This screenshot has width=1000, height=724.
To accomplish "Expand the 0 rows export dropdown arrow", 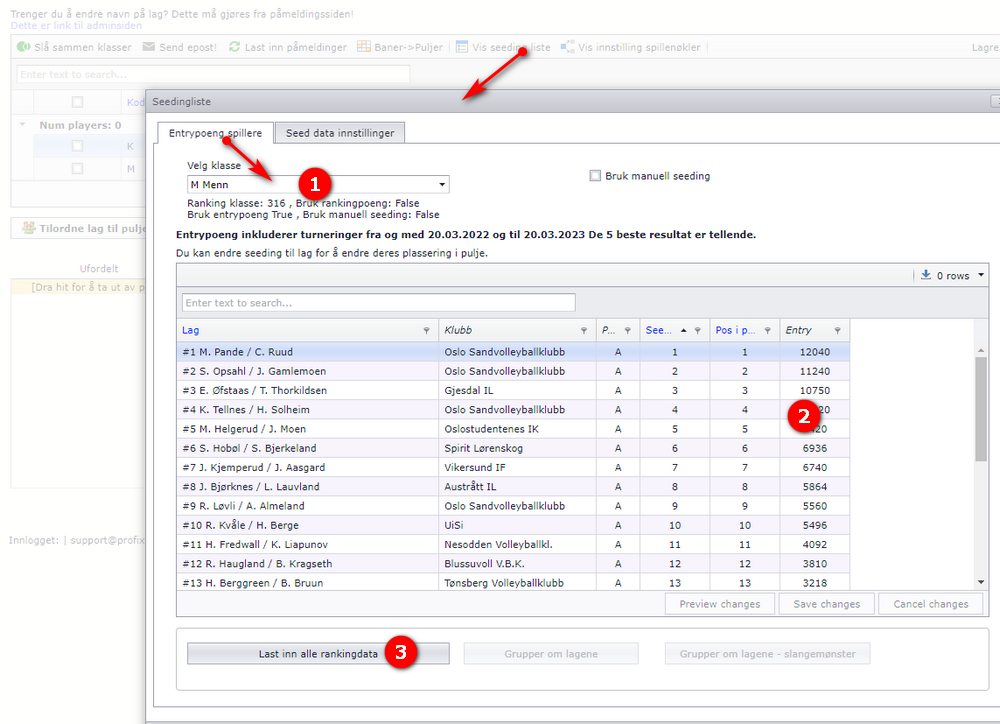I will point(981,275).
